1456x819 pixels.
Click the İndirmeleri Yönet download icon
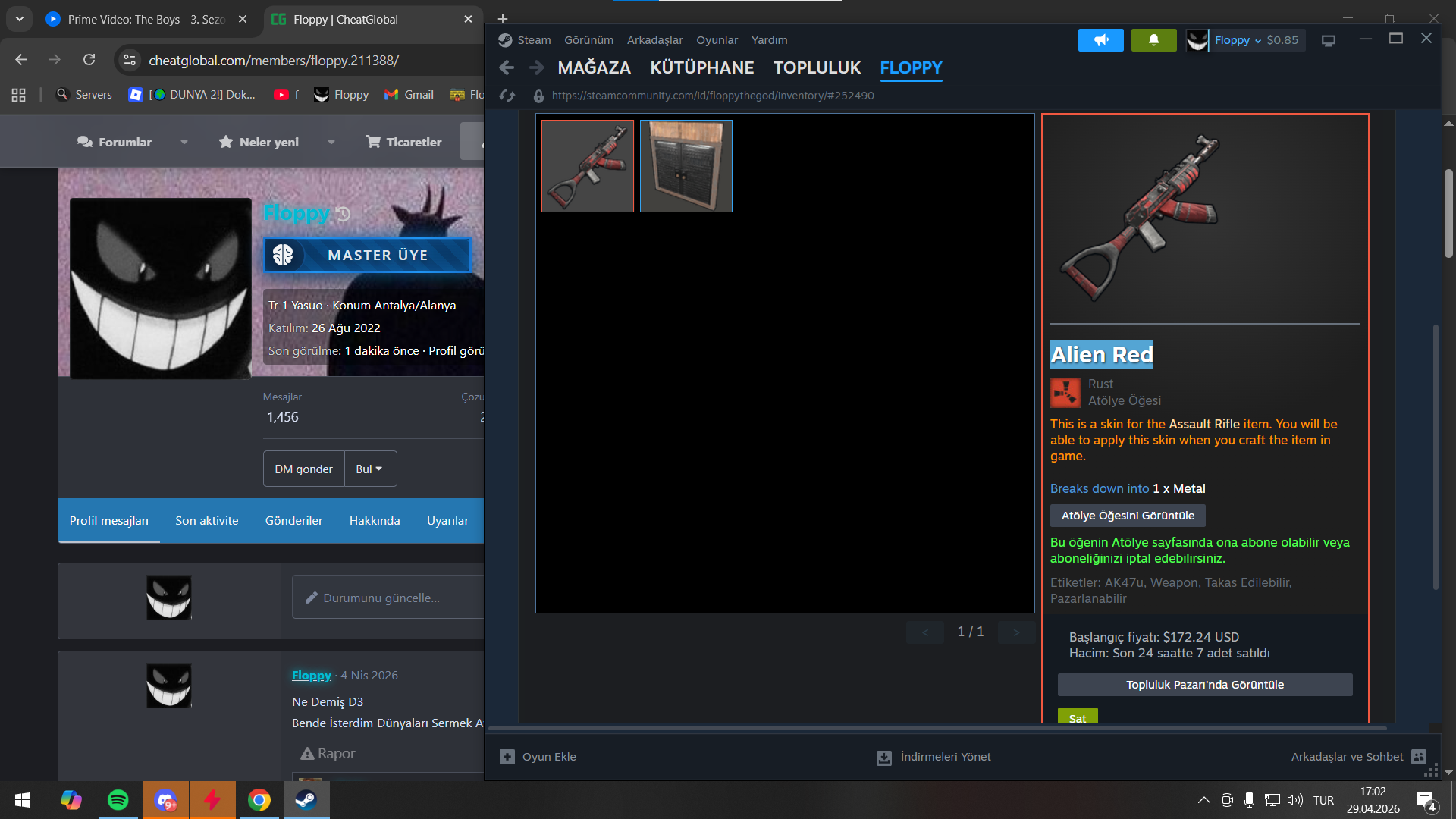pyautogui.click(x=884, y=758)
